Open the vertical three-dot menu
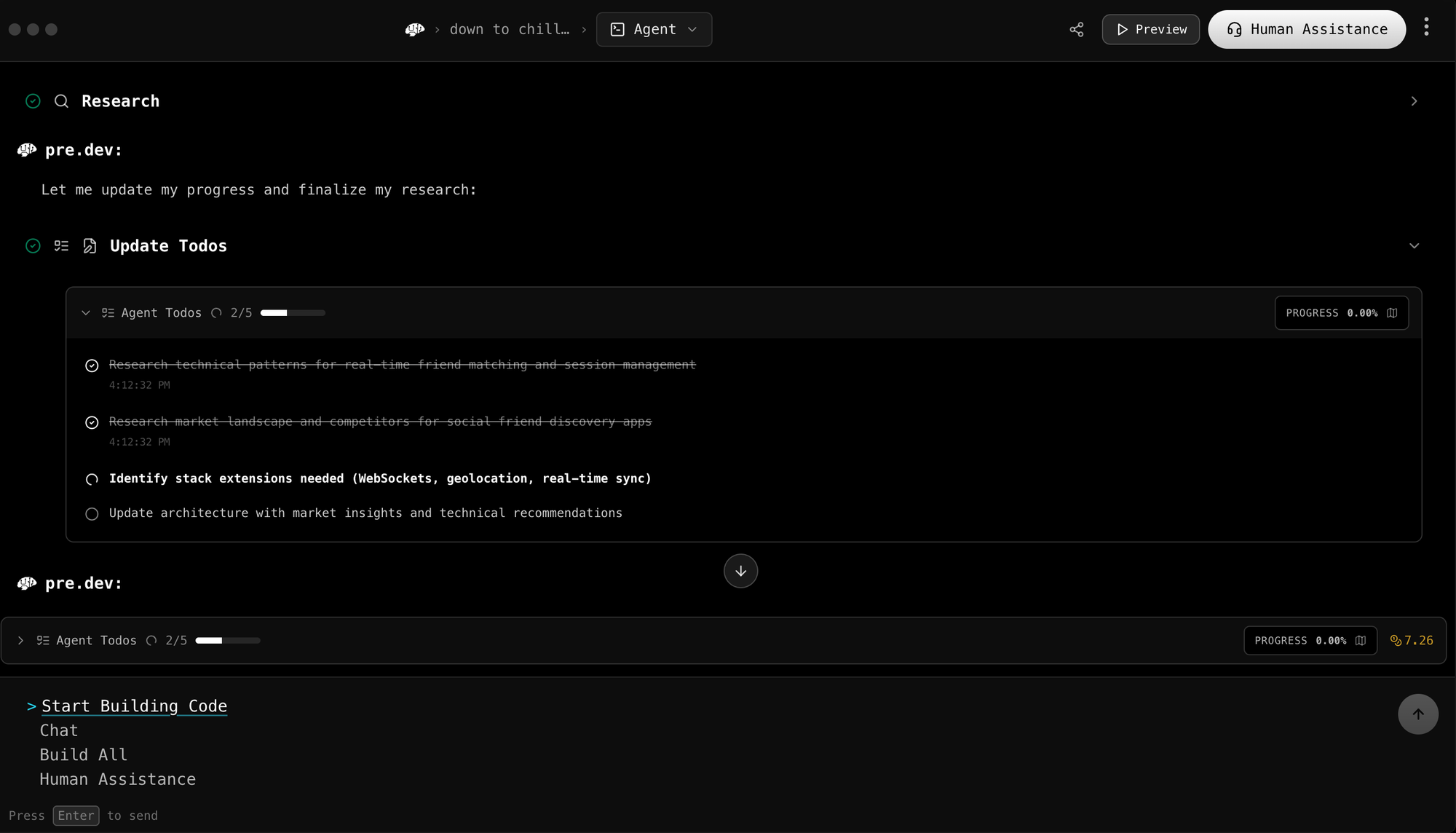This screenshot has height=833, width=1456. (1426, 27)
